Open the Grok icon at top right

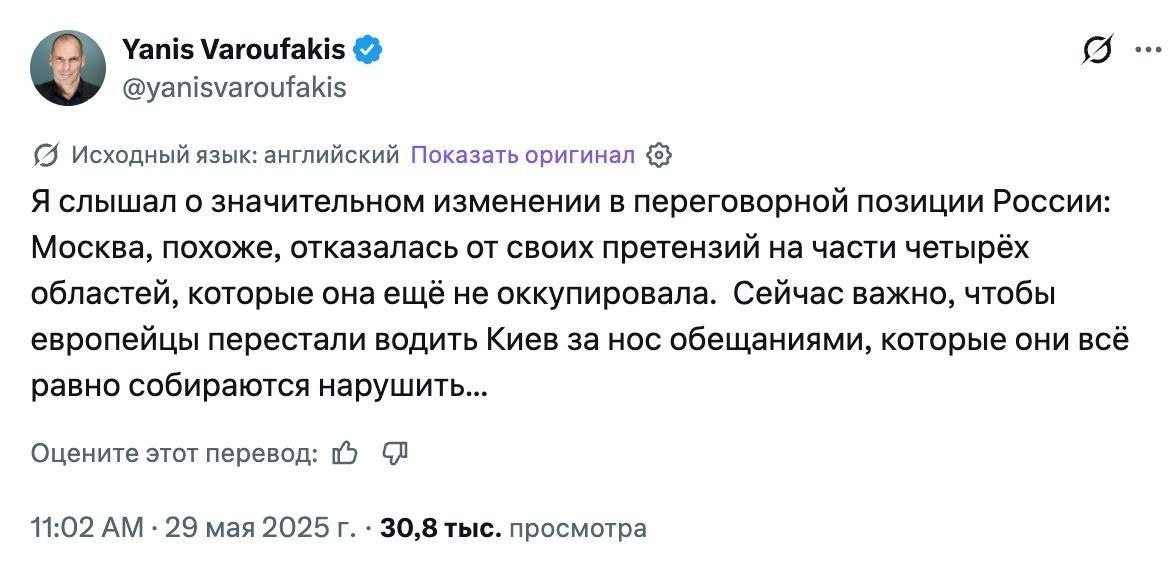click(x=1097, y=50)
